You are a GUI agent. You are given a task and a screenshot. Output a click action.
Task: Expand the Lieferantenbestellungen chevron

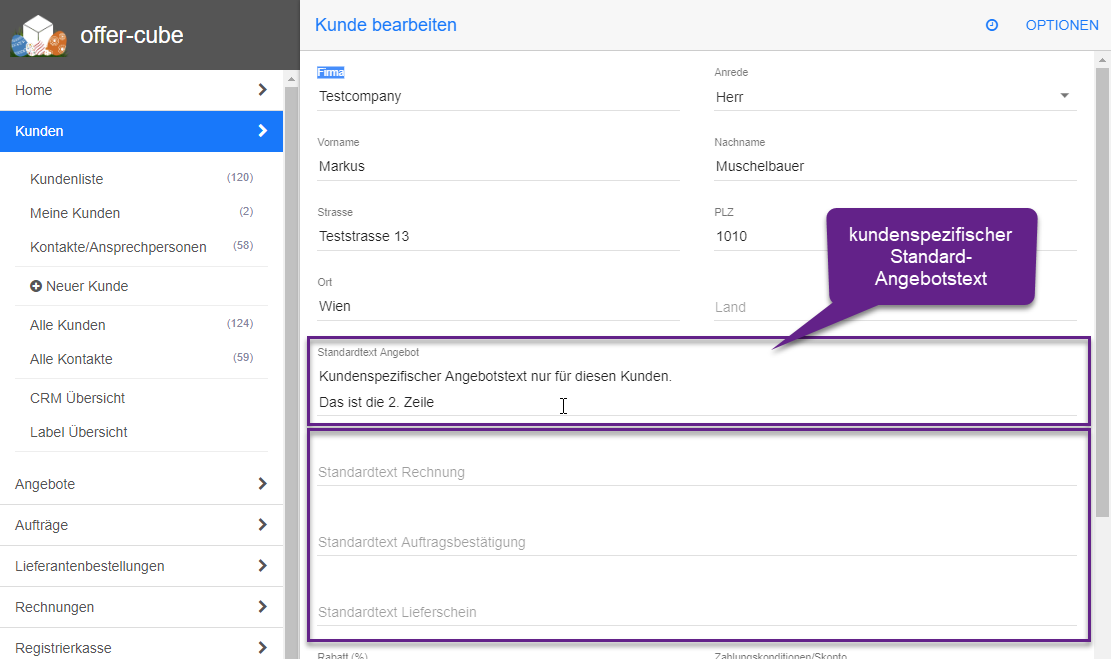(262, 566)
